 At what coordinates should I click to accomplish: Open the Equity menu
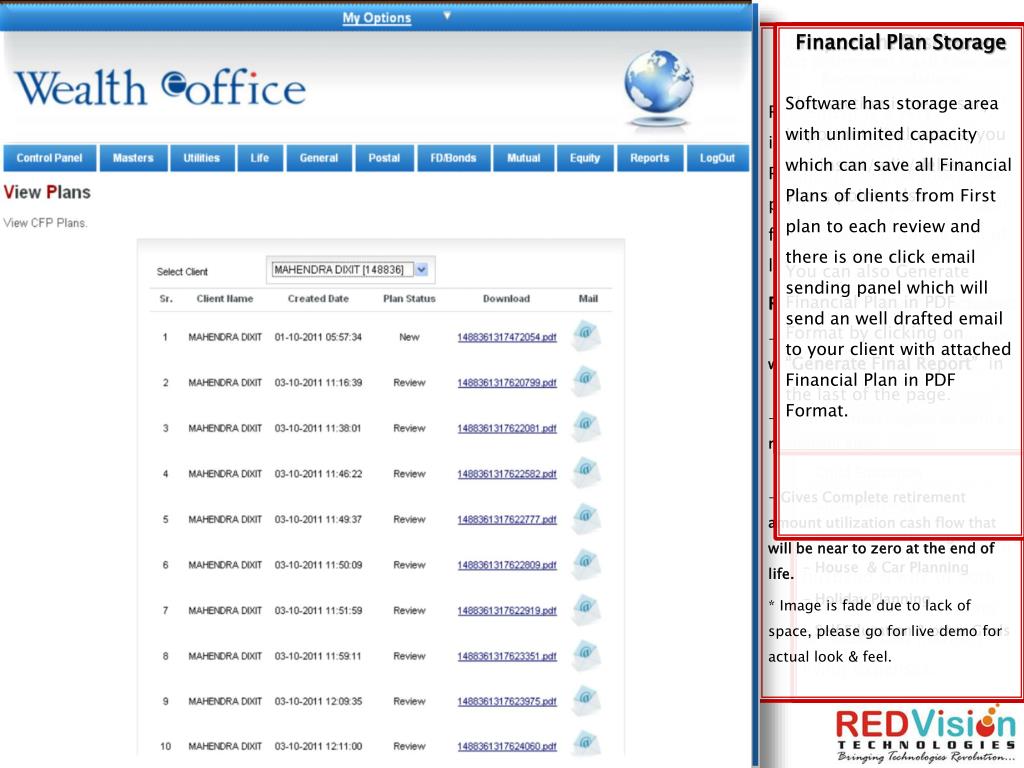click(x=584, y=158)
